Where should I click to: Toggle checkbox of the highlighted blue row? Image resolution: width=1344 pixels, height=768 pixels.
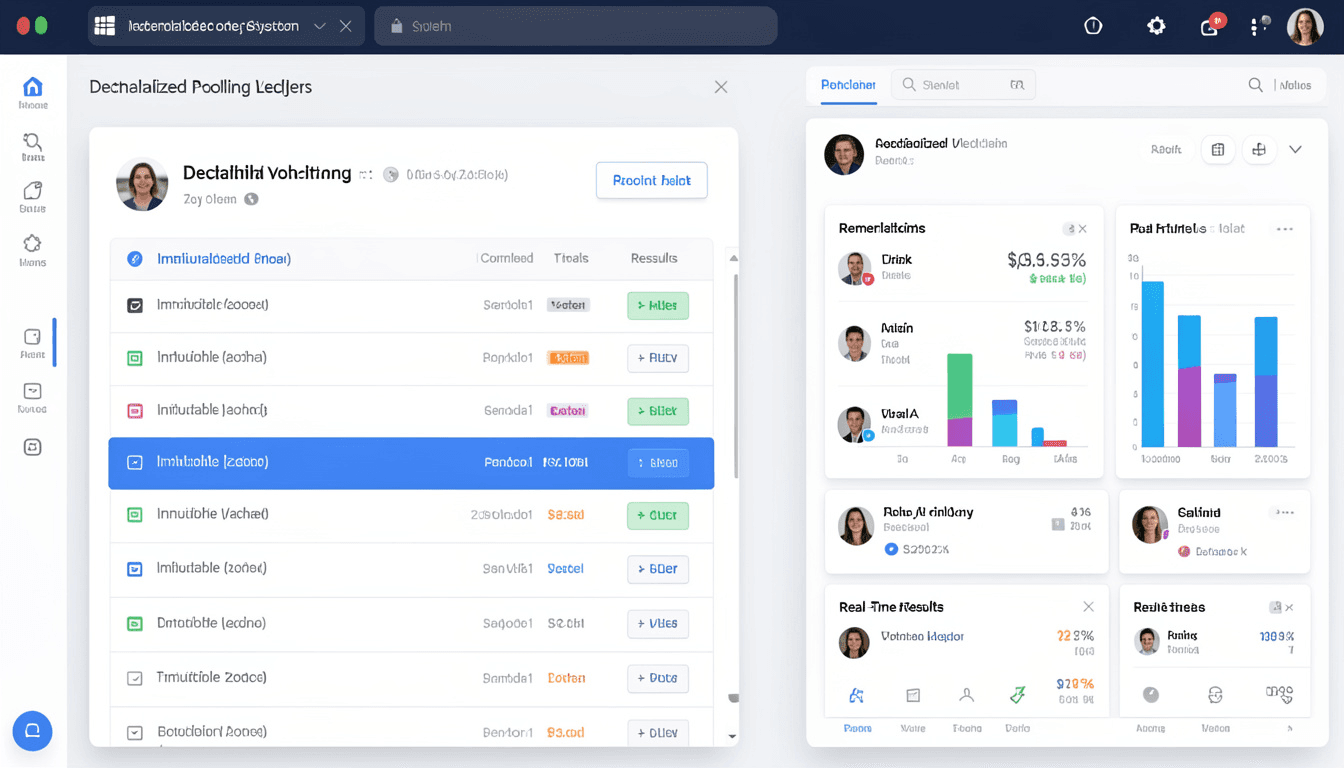pos(135,463)
